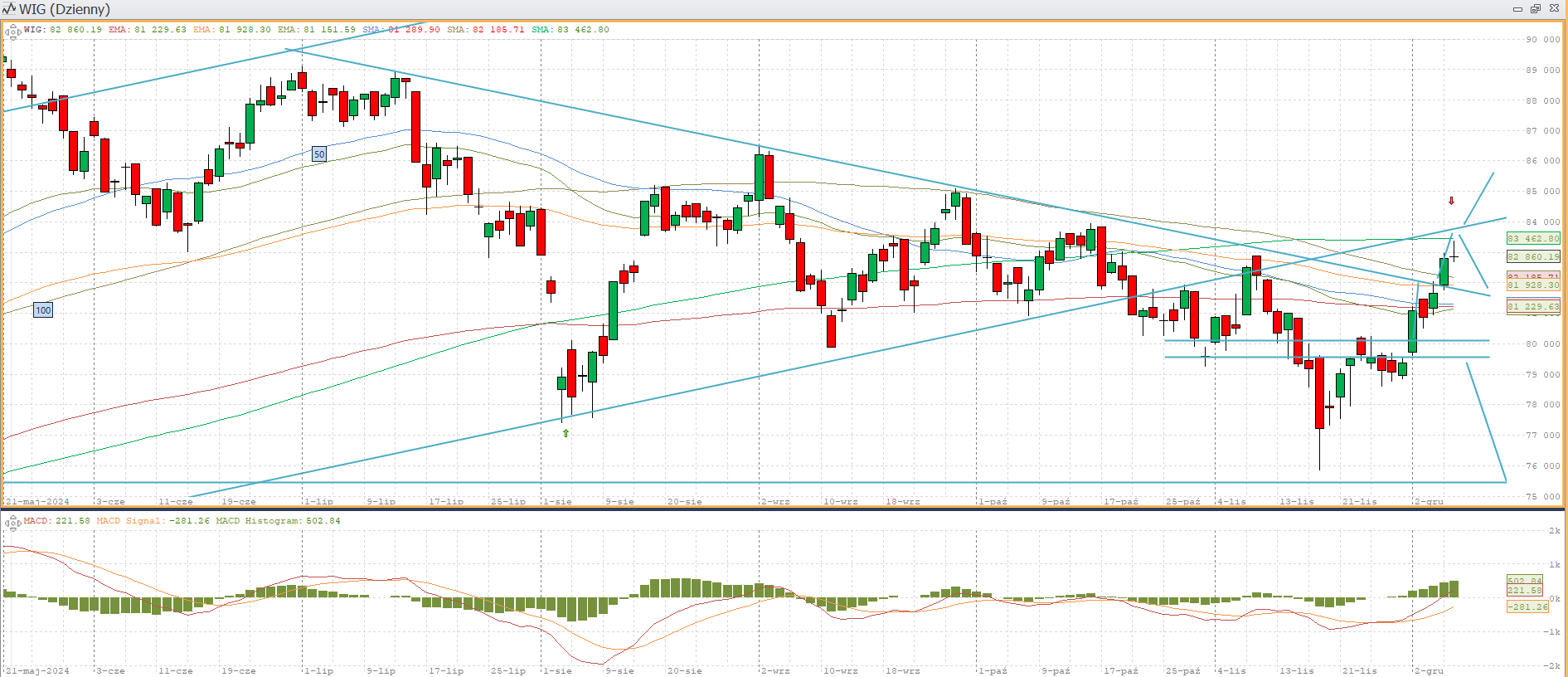Select the green SMA 83 462.80 legend entry
The height and width of the screenshot is (677, 1568).
pyautogui.click(x=570, y=30)
